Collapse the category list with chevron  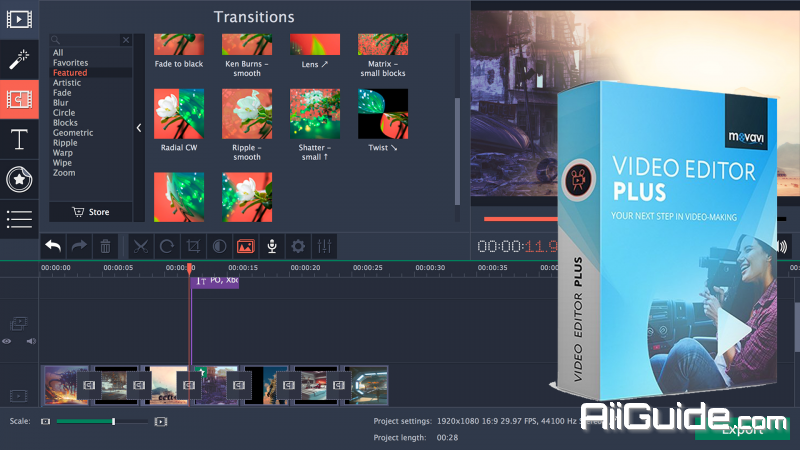pyautogui.click(x=139, y=128)
